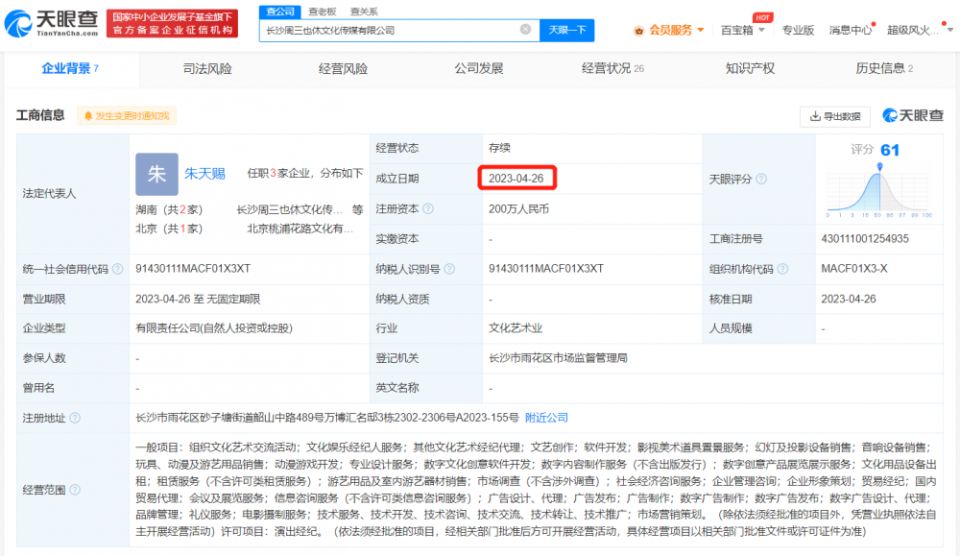The height and width of the screenshot is (556, 960).
Task: Click the 湖南（共2家） region entry
Action: pyautogui.click(x=169, y=209)
